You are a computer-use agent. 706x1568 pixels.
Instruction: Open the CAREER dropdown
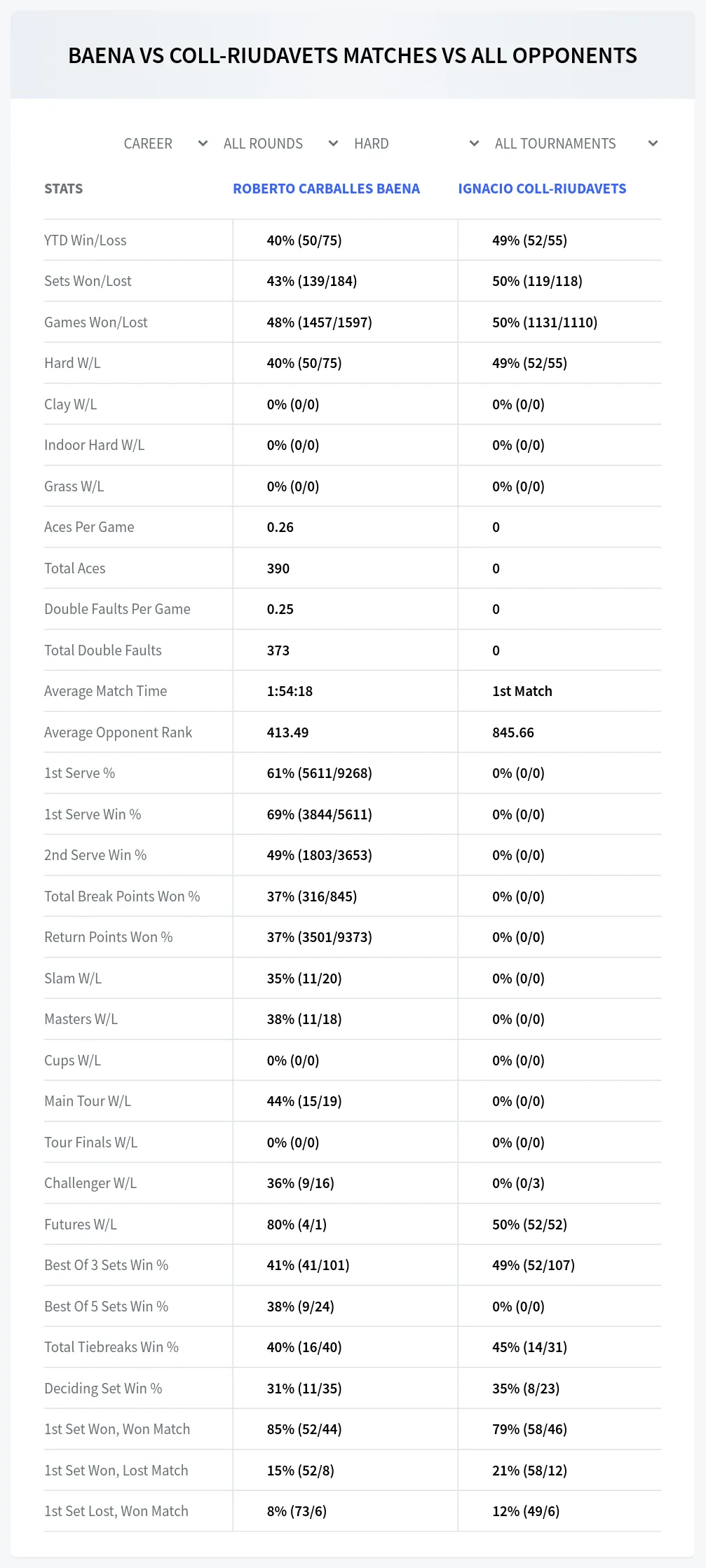[x=165, y=144]
